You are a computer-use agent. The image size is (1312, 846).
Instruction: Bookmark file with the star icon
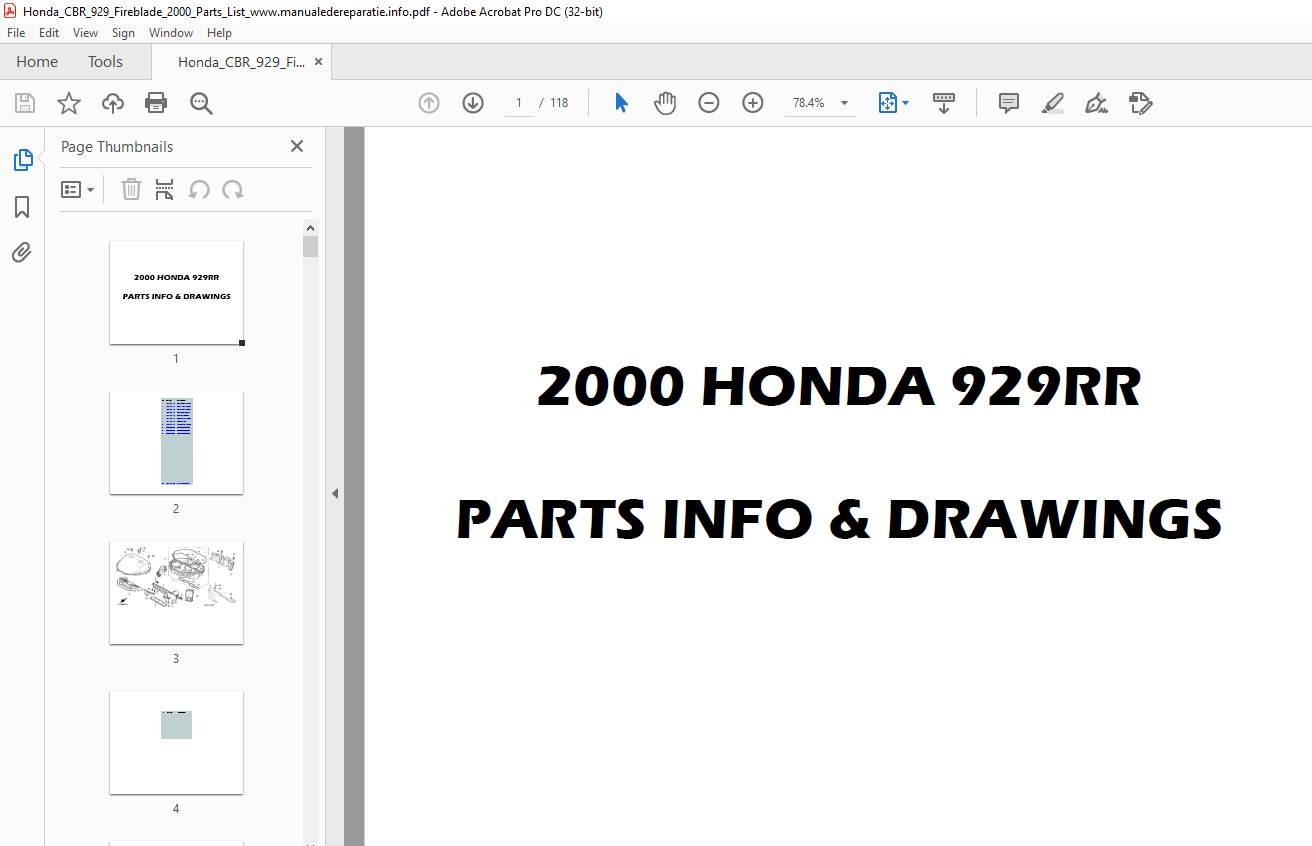tap(69, 103)
